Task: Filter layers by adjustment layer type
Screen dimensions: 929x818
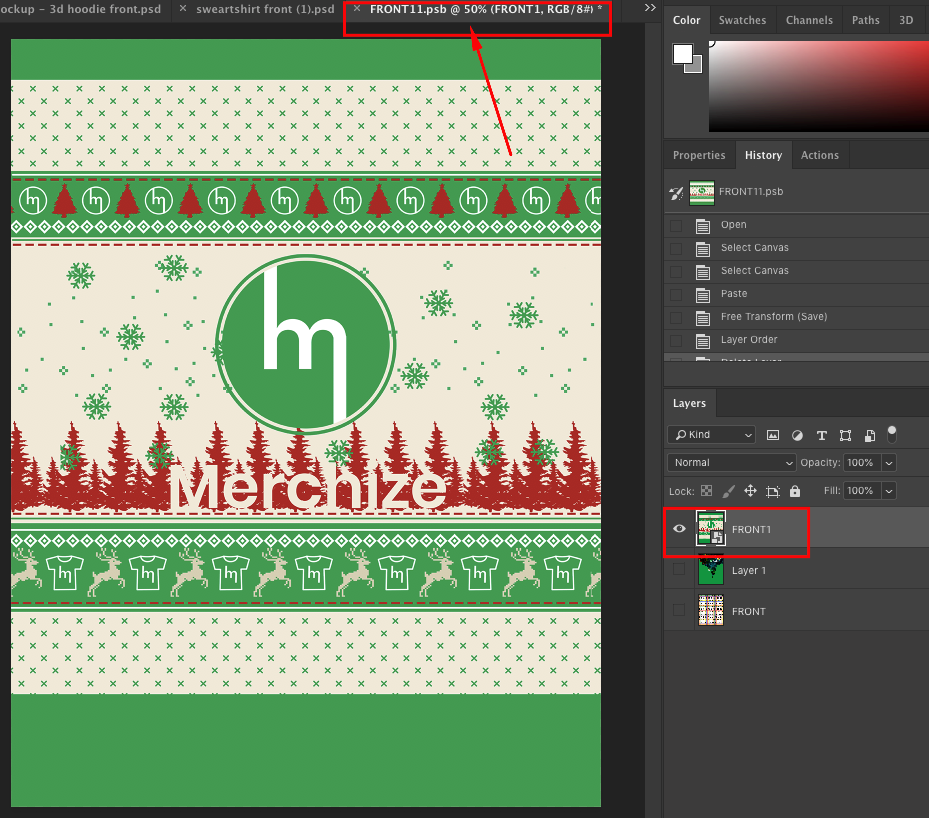Action: [797, 435]
